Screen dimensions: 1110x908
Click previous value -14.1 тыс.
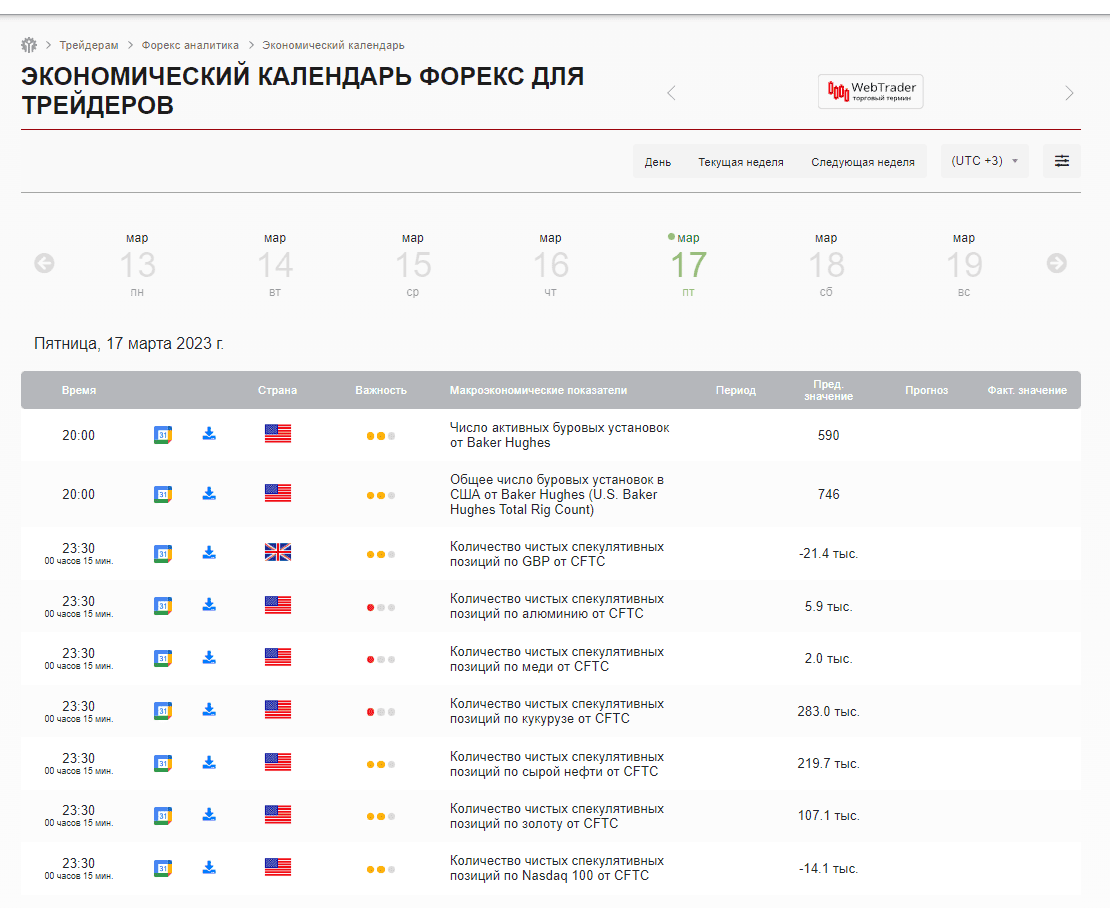(828, 868)
